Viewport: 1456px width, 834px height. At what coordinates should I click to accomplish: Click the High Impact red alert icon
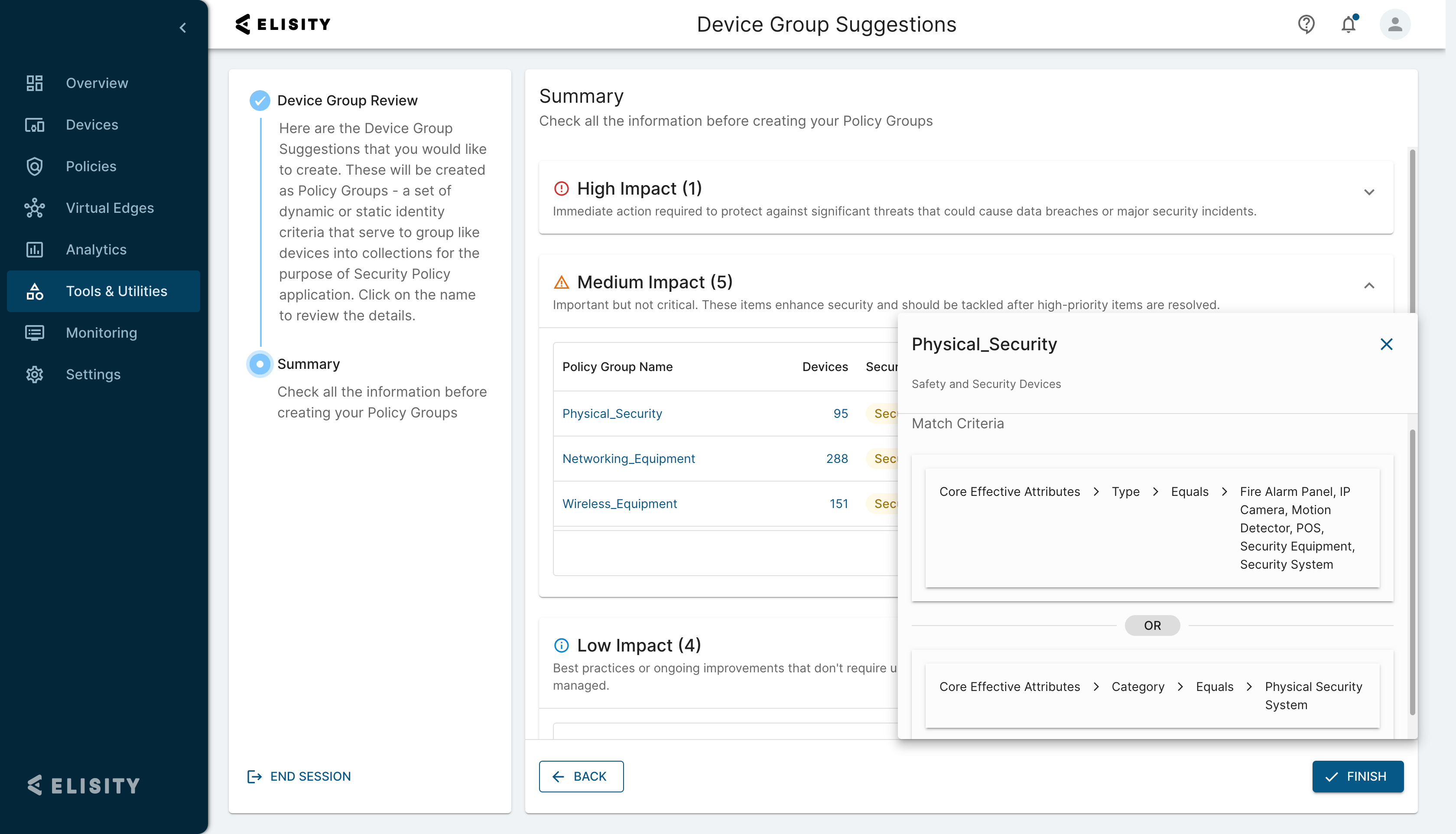pyautogui.click(x=561, y=189)
